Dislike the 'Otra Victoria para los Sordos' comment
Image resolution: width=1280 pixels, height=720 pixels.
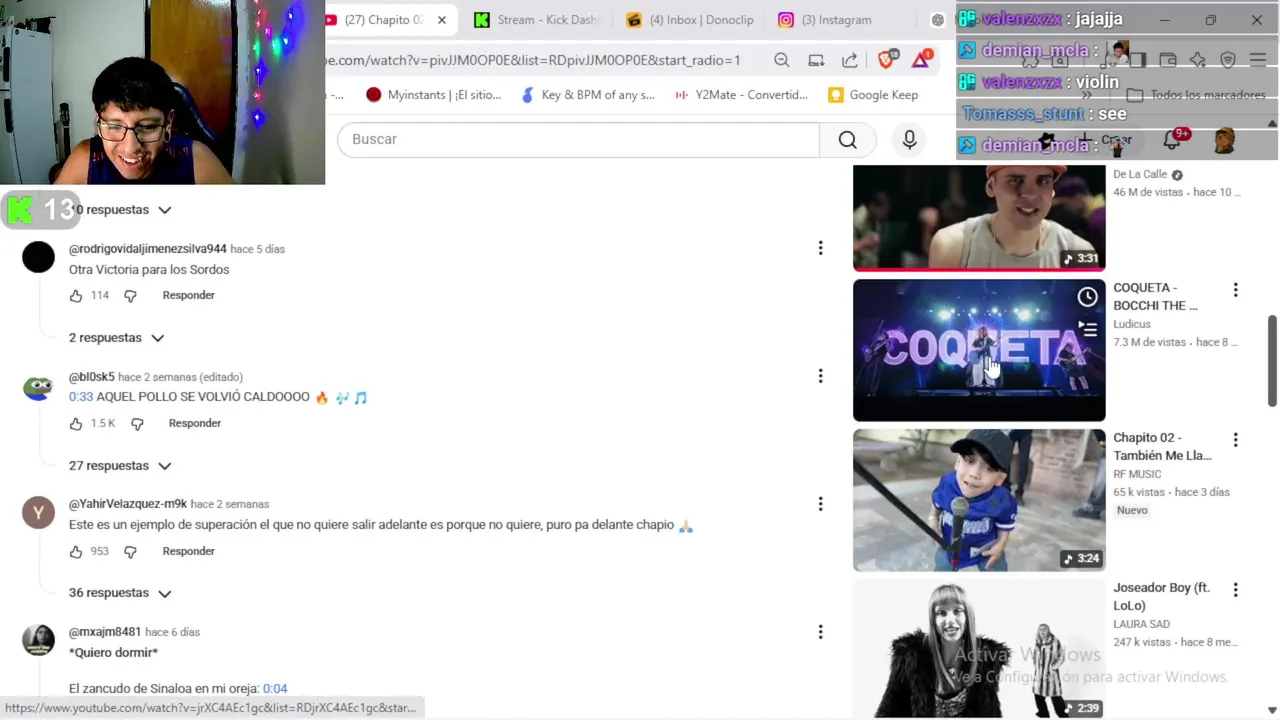[x=130, y=296]
